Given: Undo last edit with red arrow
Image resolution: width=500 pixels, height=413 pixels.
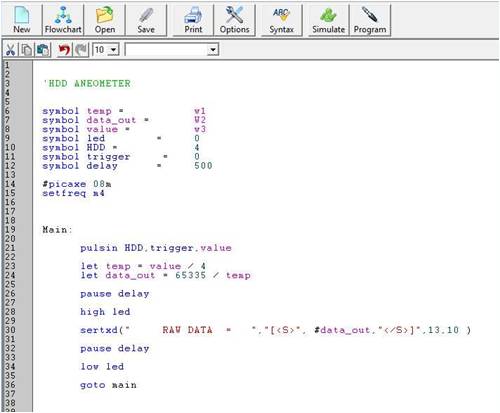Looking at the screenshot, I should 64,50.
